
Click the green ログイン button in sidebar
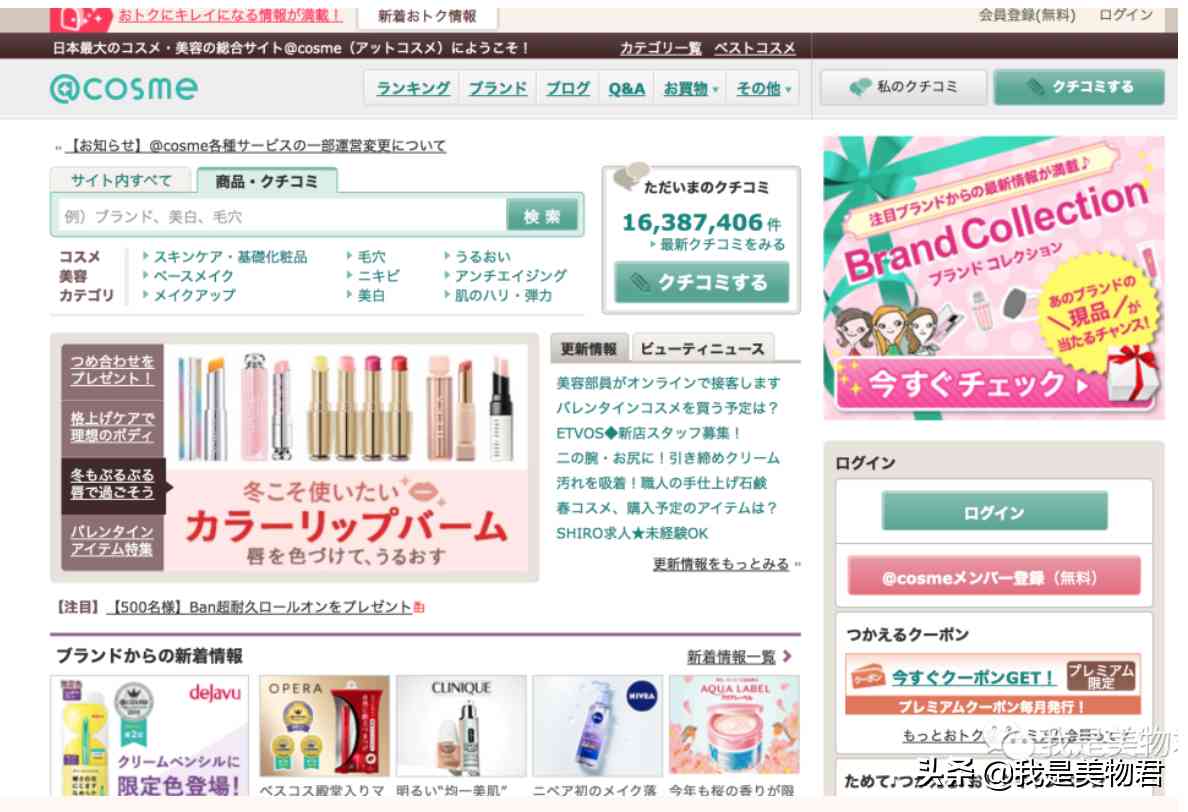coord(994,511)
